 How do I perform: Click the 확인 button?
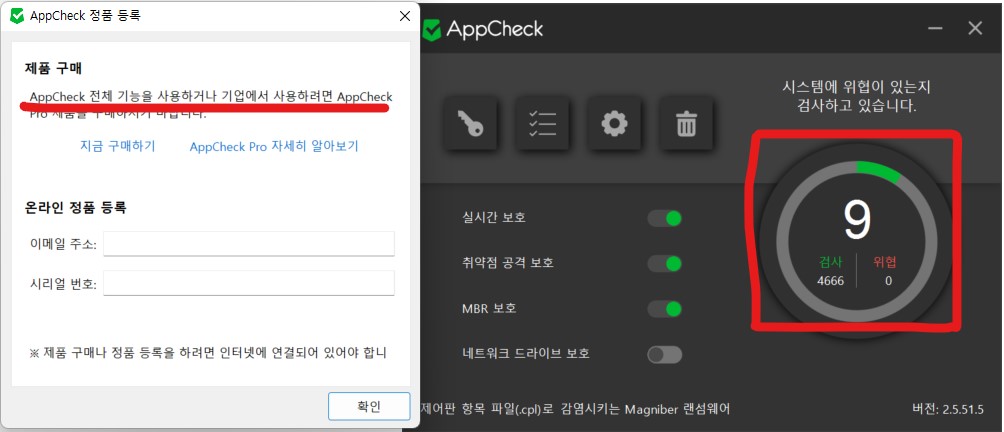click(x=369, y=406)
